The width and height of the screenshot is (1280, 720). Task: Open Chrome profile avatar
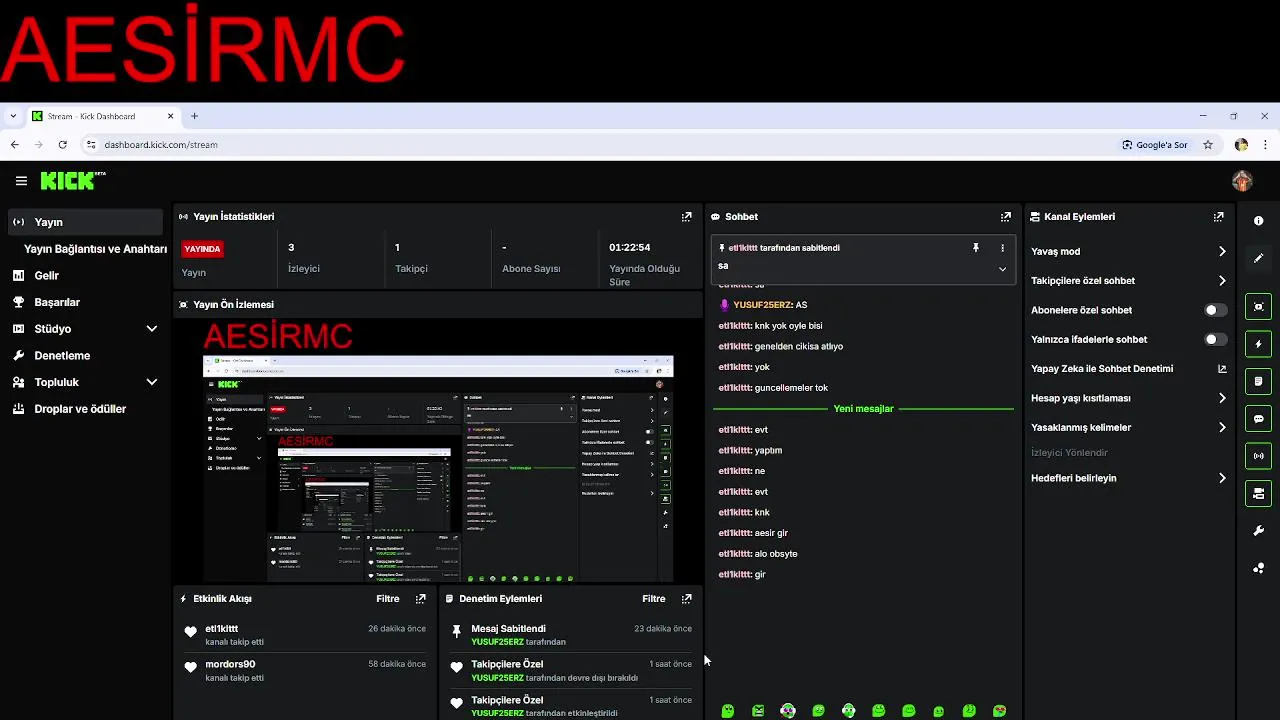(1241, 145)
